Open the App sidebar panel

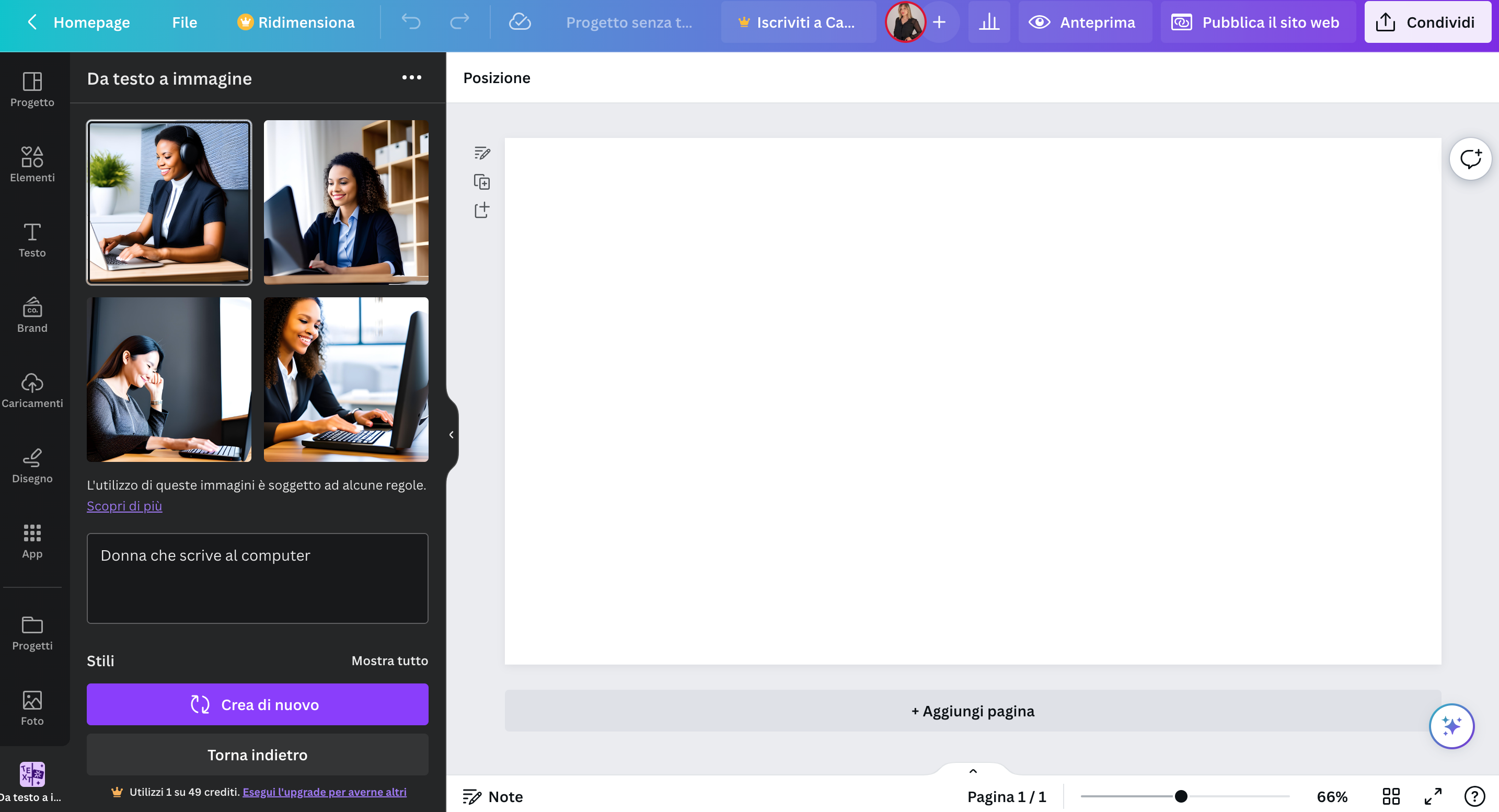pyautogui.click(x=32, y=541)
